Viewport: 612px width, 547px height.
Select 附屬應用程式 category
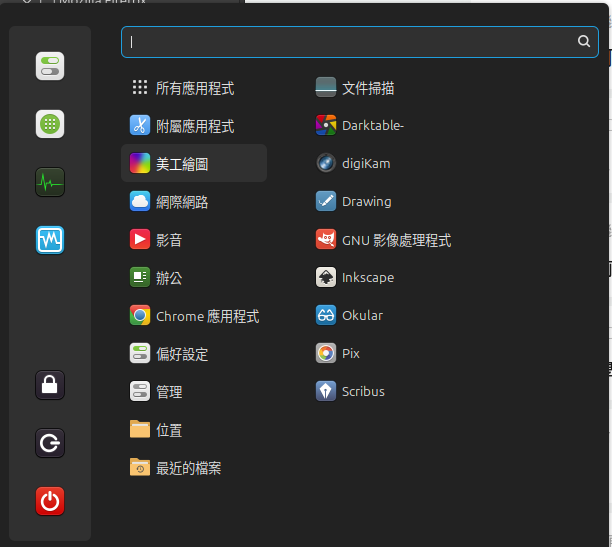pos(194,126)
